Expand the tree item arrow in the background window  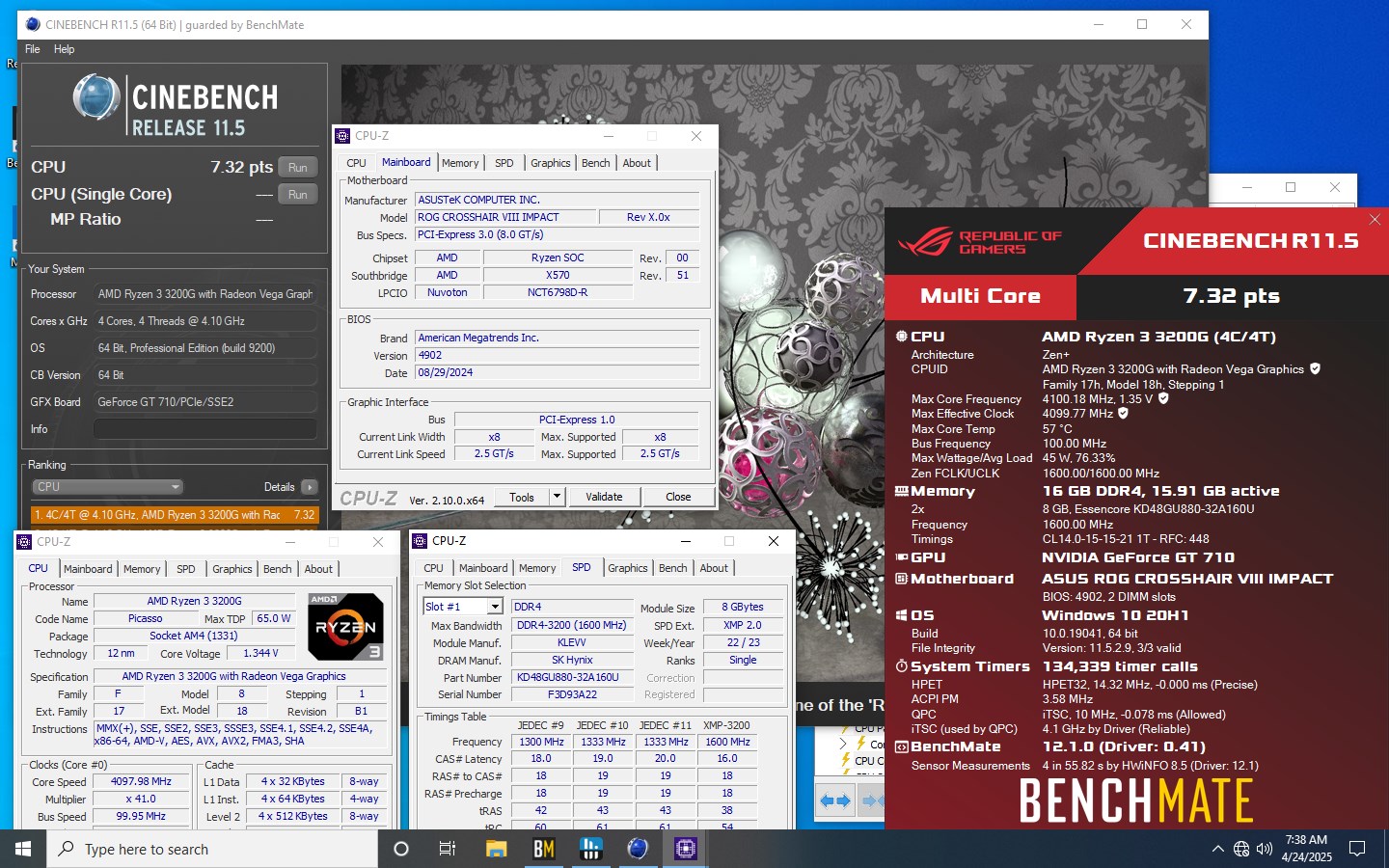pyautogui.click(x=844, y=744)
